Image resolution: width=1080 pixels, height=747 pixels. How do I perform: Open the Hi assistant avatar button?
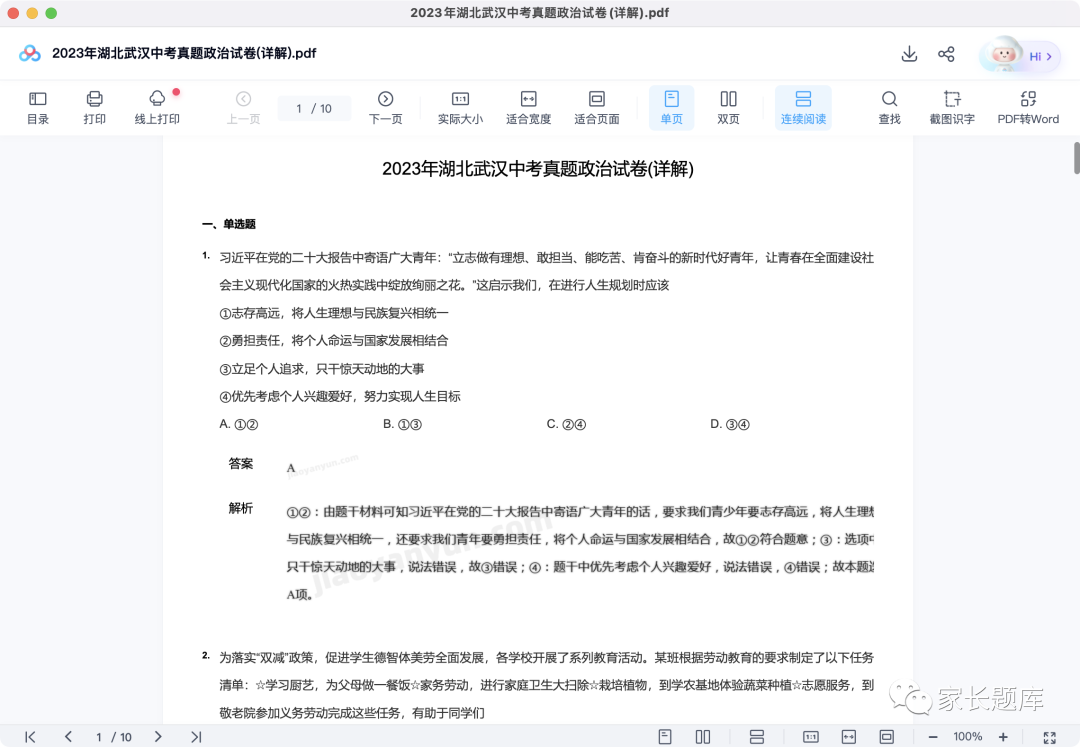(1019, 55)
